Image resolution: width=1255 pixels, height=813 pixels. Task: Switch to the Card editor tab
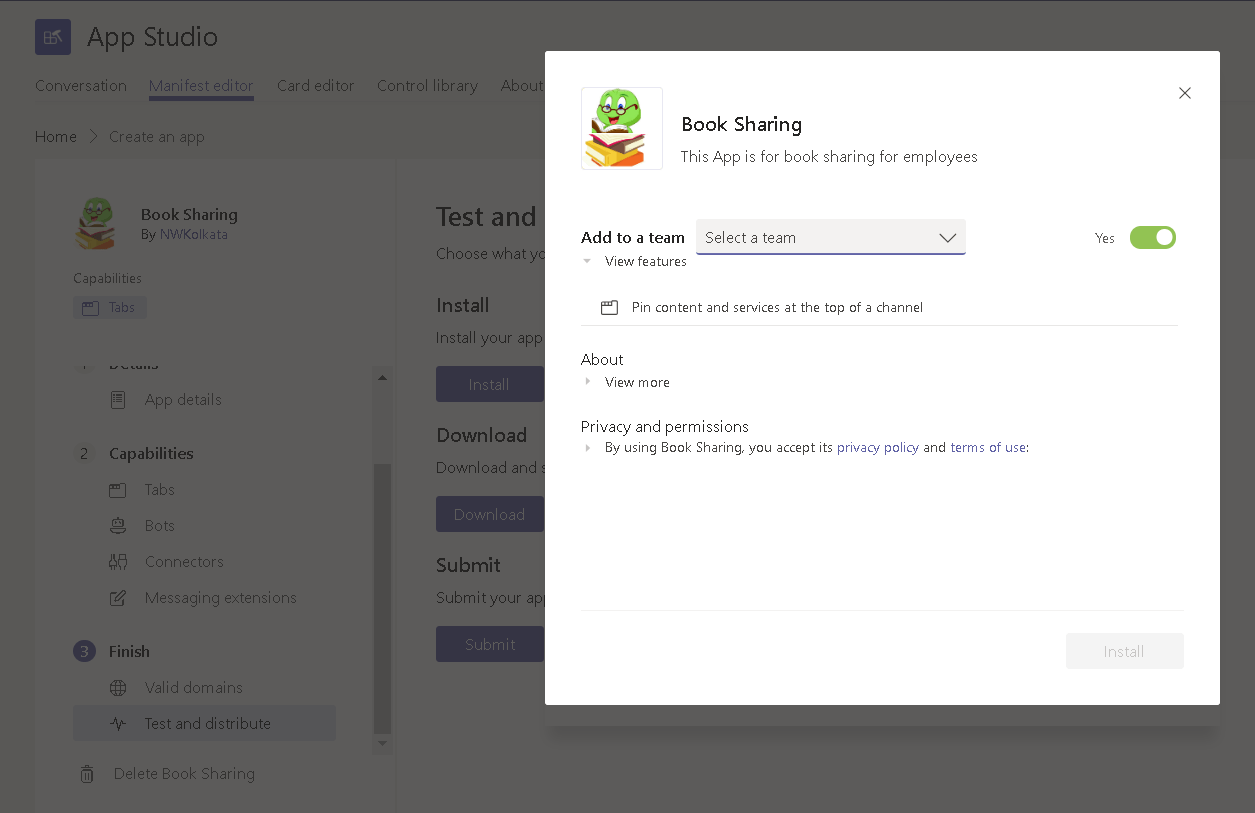point(315,85)
